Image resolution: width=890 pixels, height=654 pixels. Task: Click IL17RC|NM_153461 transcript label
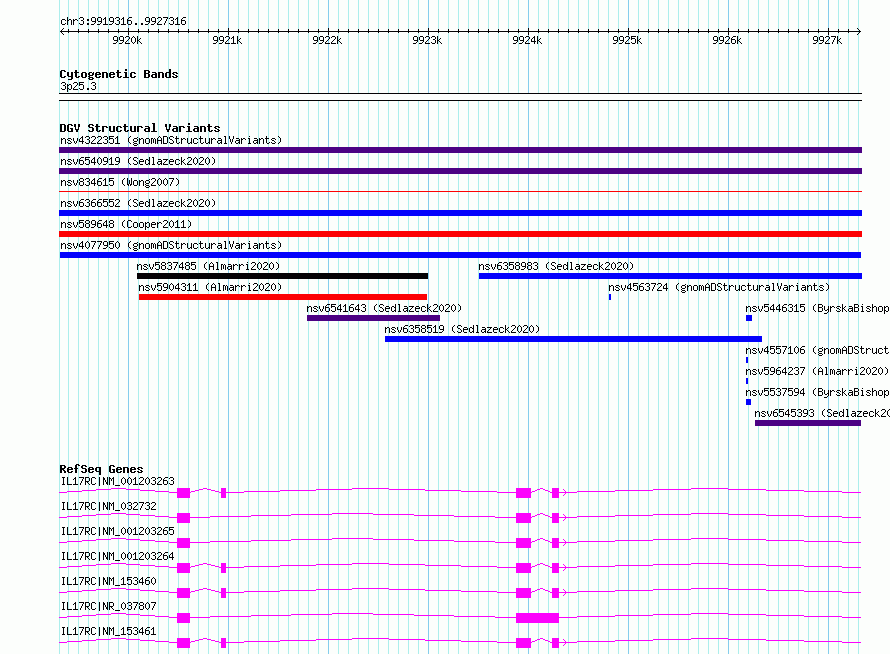(x=108, y=631)
